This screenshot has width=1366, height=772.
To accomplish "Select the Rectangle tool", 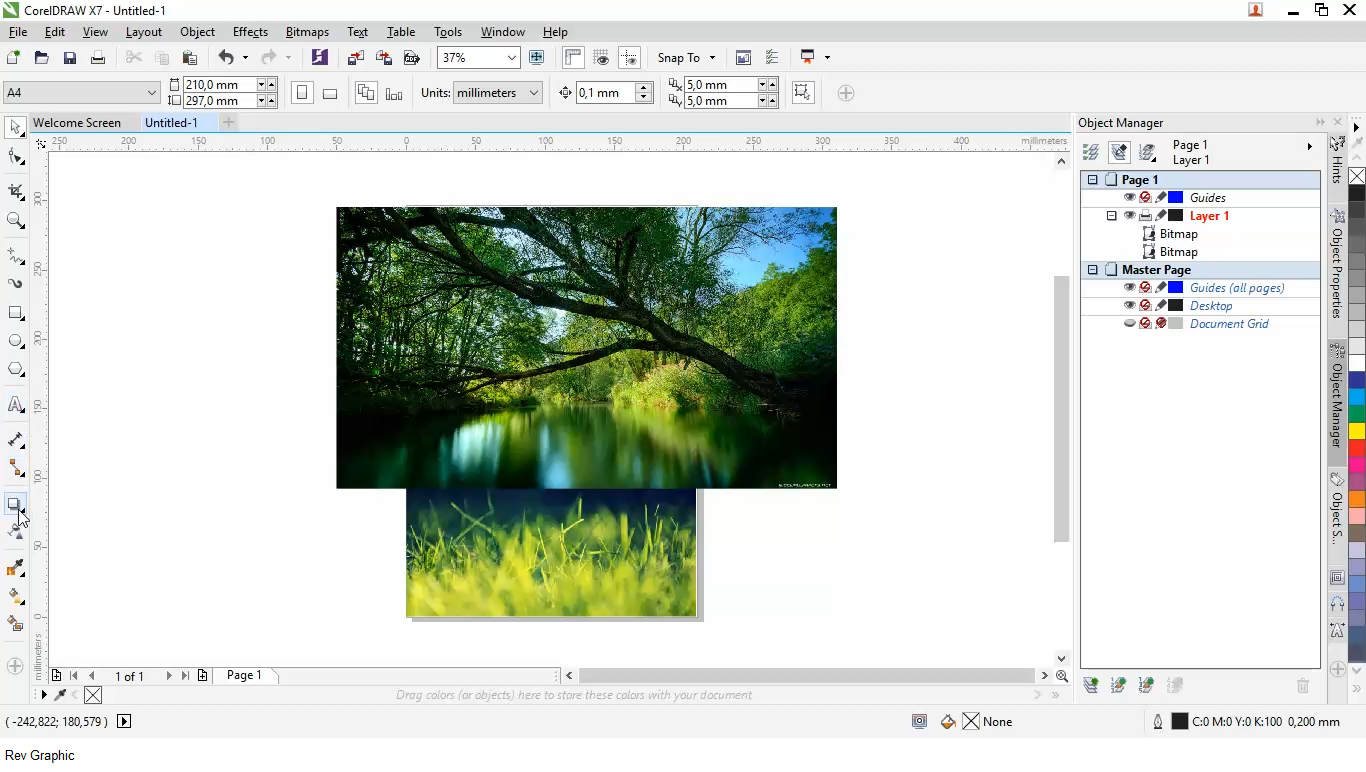I will click(x=15, y=313).
